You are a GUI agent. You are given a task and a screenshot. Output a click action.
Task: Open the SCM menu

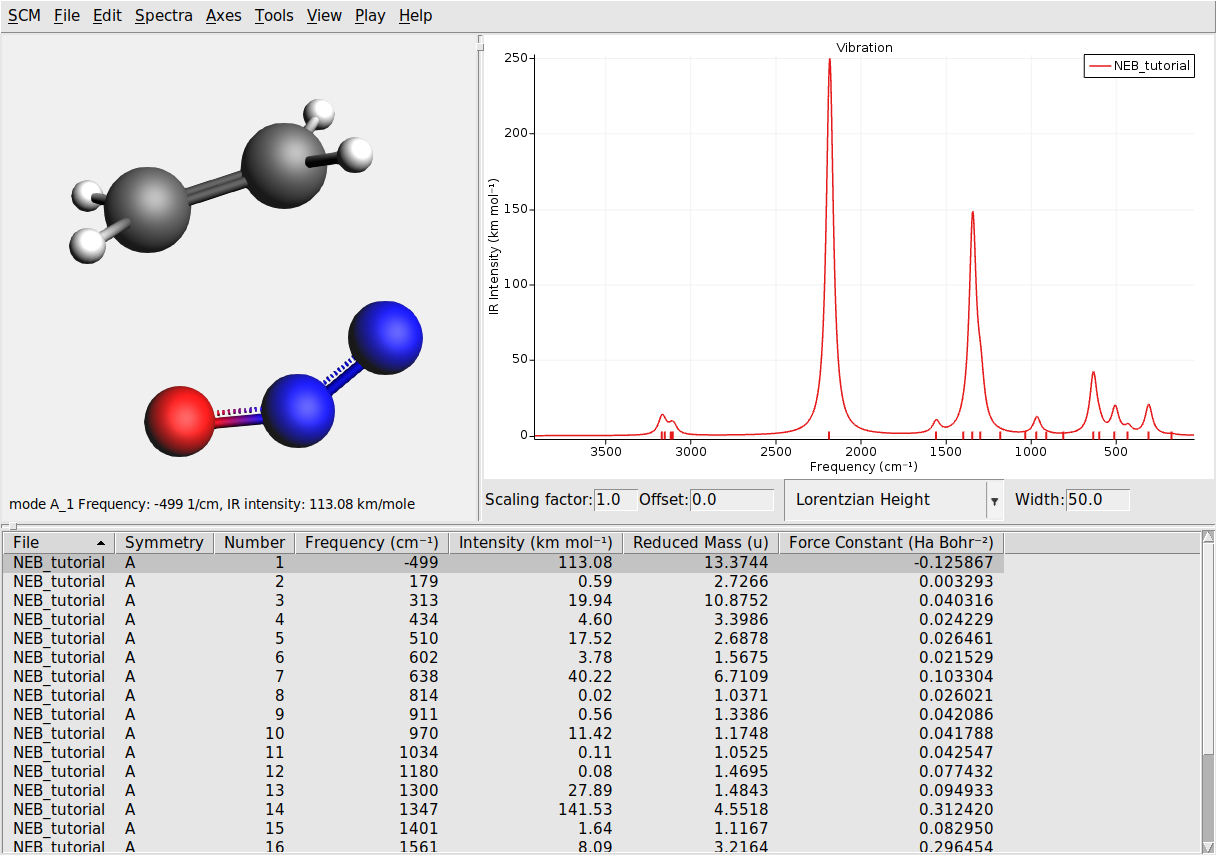tap(23, 15)
